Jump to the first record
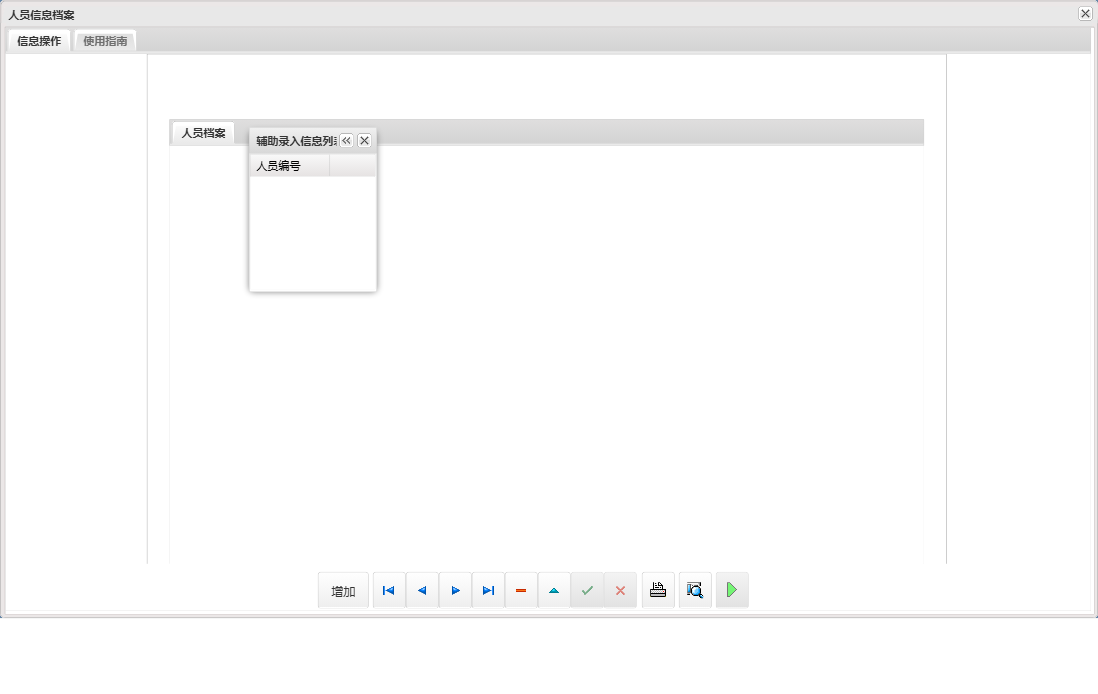 click(x=389, y=590)
